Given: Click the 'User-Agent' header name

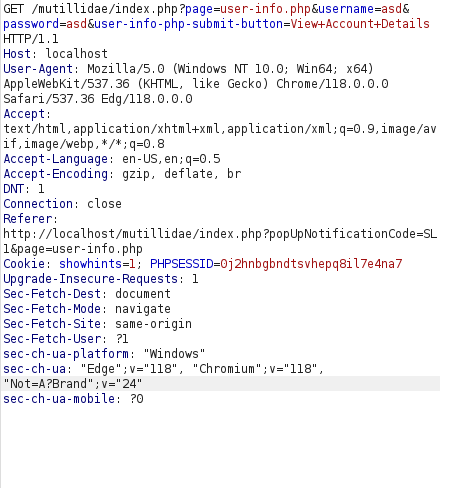Looking at the screenshot, I should 38,69.
